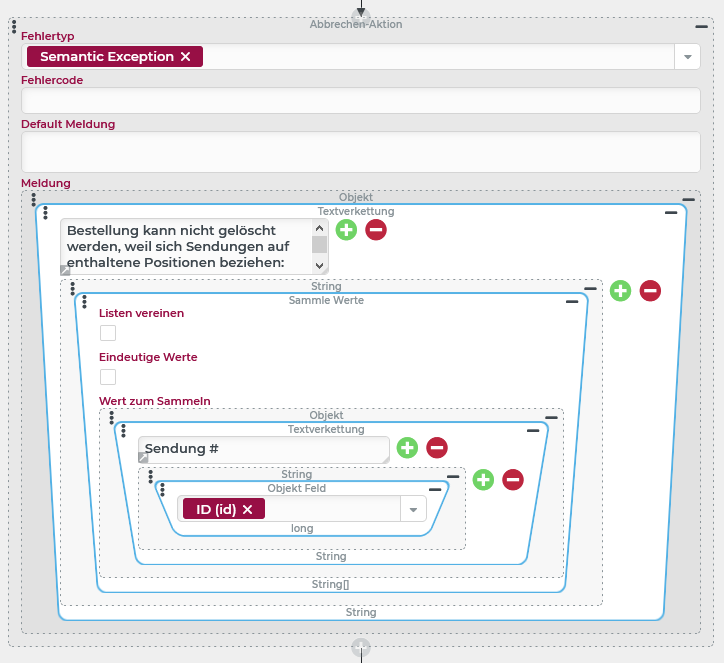The image size is (724, 663).
Task: Open the Objekt Feld dropdown arrow
Action: [x=413, y=509]
